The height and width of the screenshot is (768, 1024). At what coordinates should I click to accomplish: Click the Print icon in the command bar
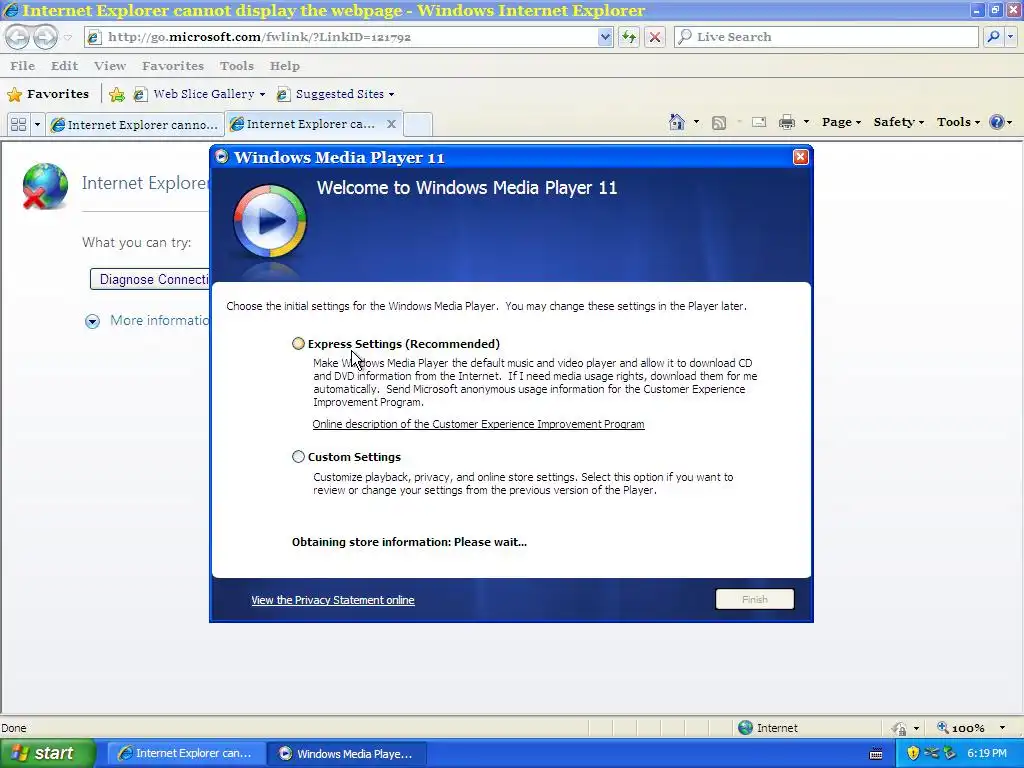787,122
